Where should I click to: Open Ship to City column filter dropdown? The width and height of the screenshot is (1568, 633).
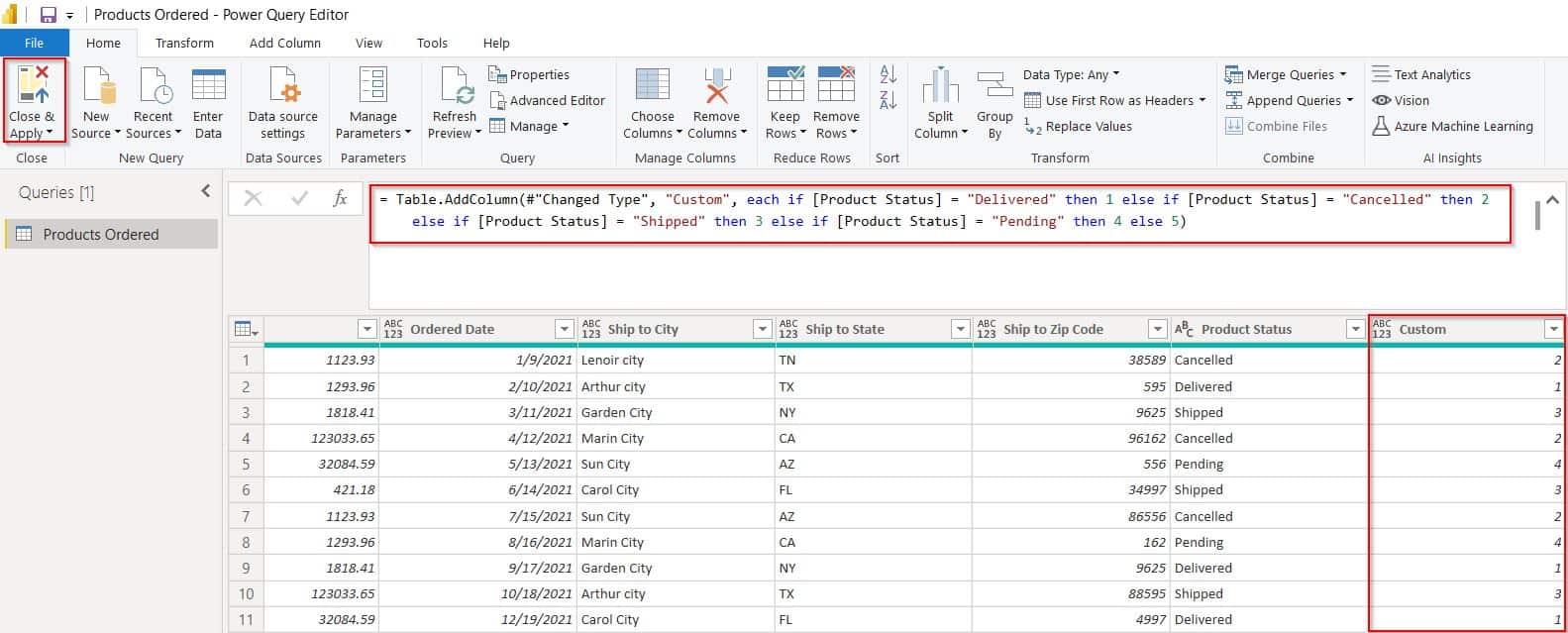click(x=762, y=329)
